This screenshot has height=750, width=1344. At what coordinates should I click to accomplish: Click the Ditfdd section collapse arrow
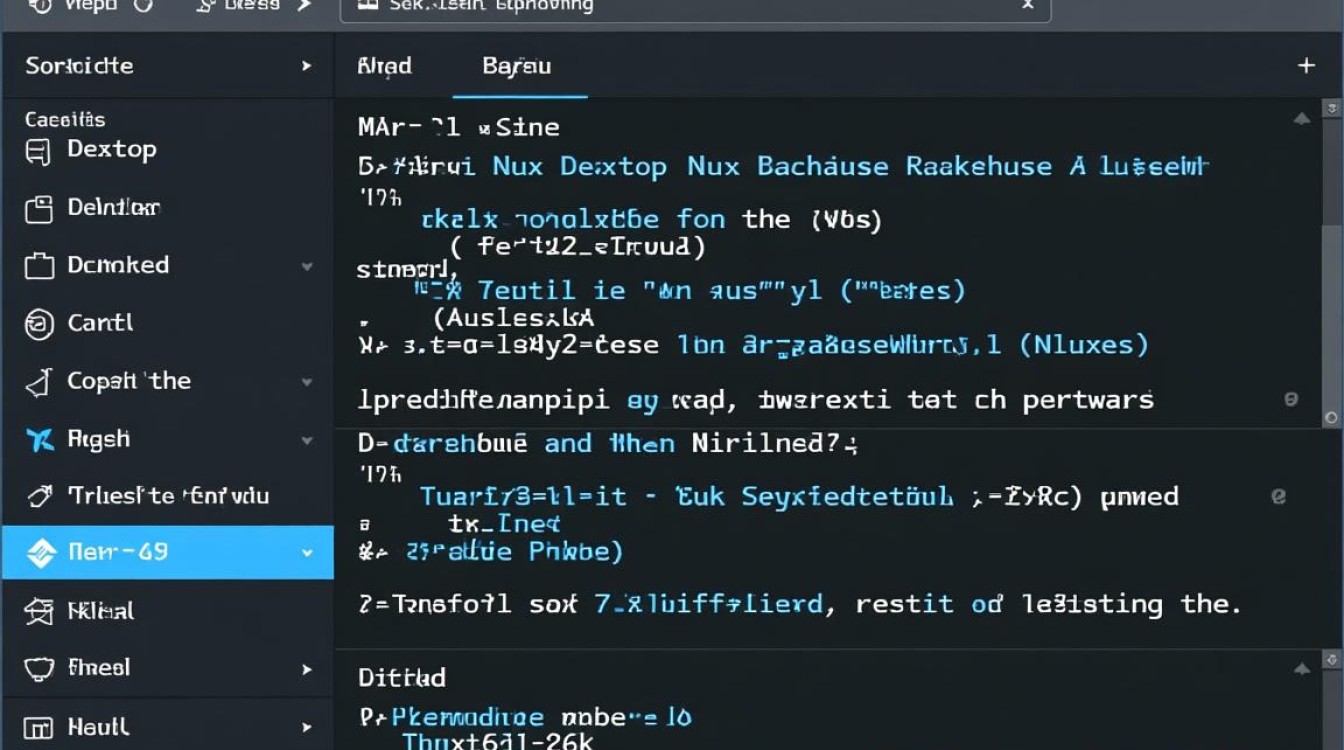[x=1302, y=669]
